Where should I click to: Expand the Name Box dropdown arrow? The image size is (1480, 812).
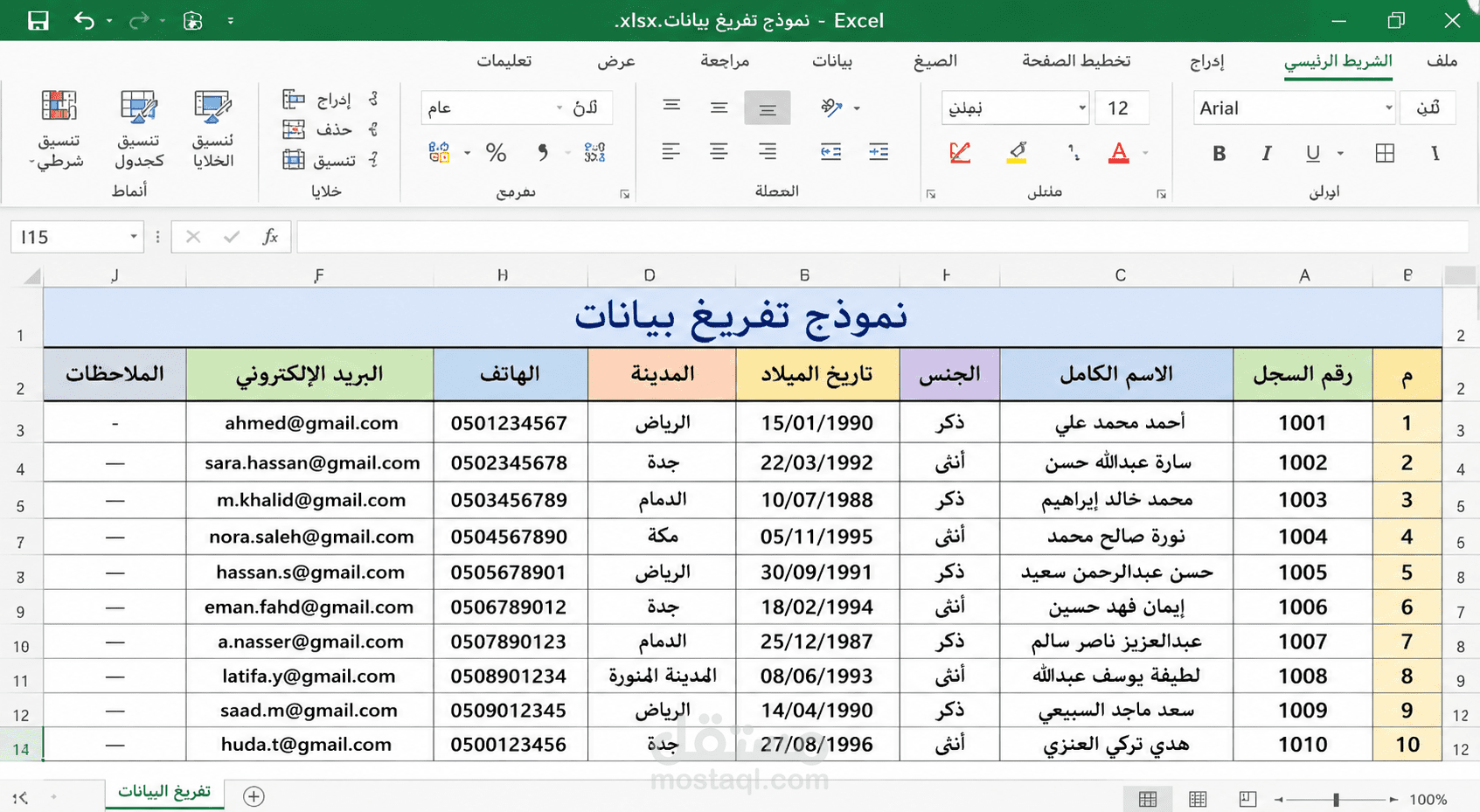(134, 237)
